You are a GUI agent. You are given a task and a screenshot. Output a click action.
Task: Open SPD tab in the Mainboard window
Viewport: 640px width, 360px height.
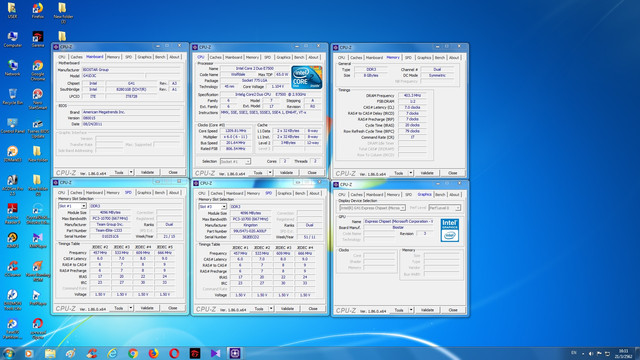pos(129,57)
